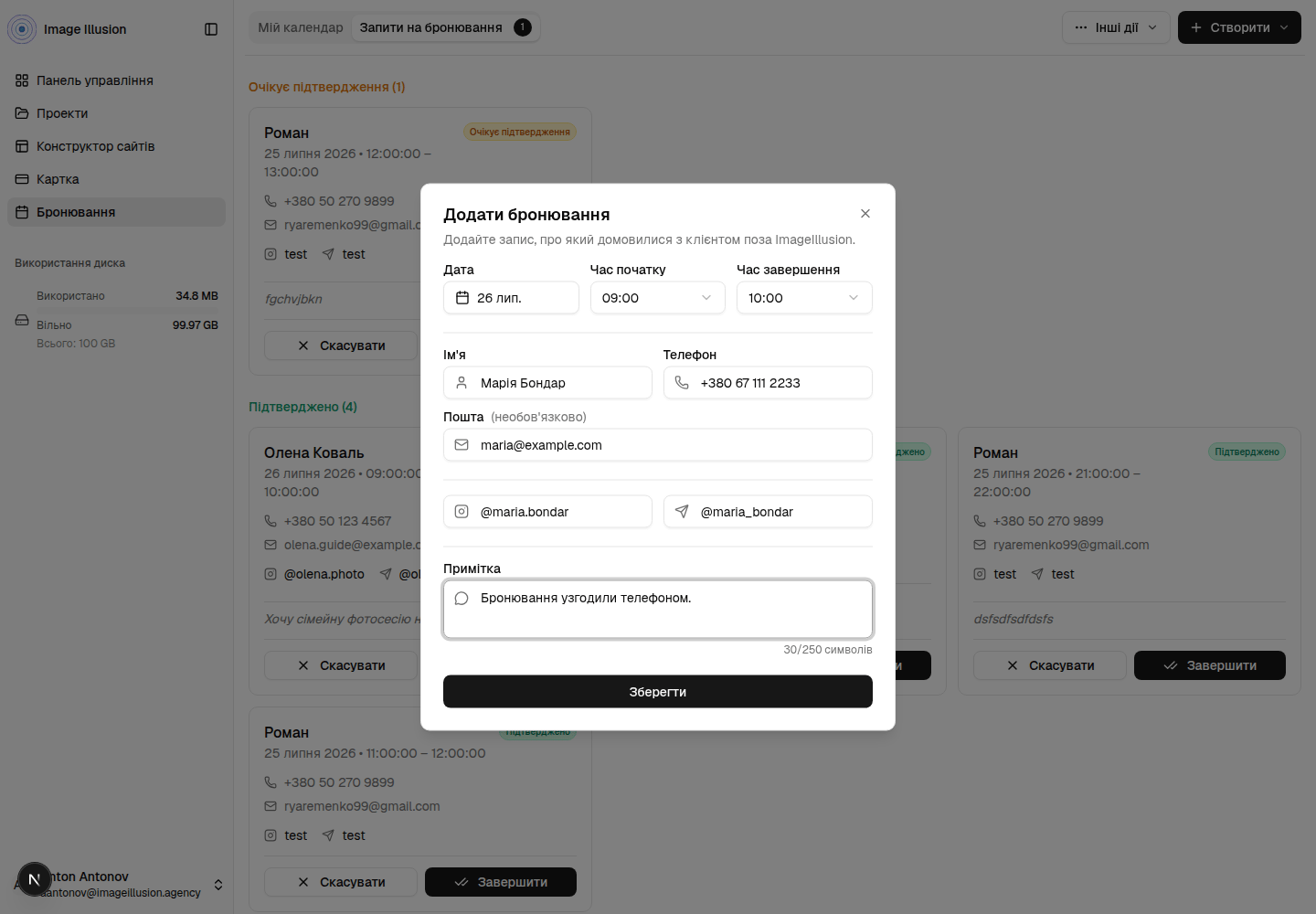The width and height of the screenshot is (1316, 914).
Task: Open Панель управління in sidebar
Action: [116, 80]
